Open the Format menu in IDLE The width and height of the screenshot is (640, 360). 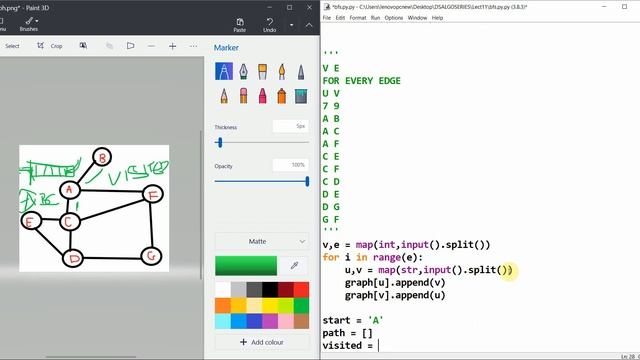click(x=358, y=18)
